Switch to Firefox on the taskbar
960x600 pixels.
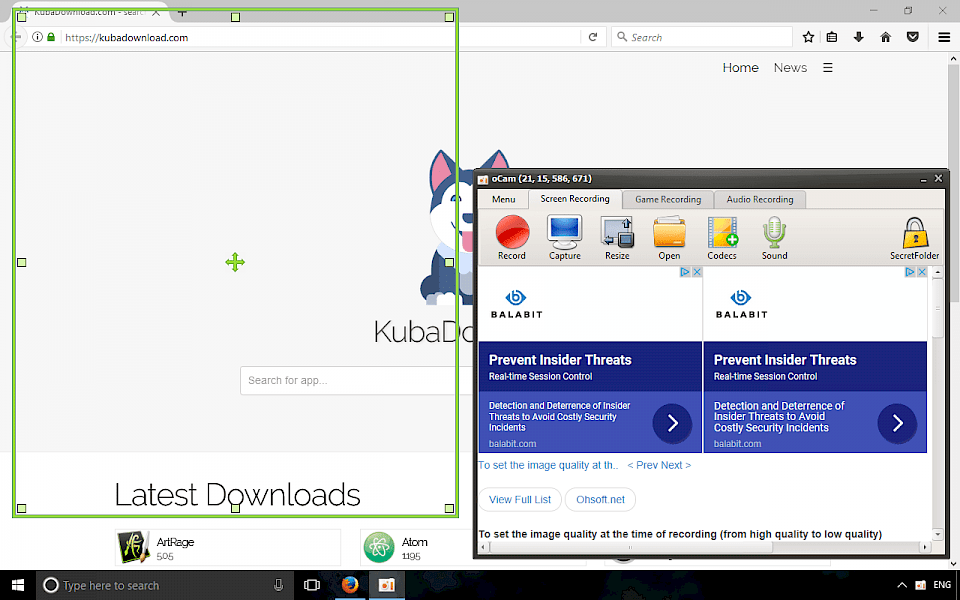click(x=350, y=585)
